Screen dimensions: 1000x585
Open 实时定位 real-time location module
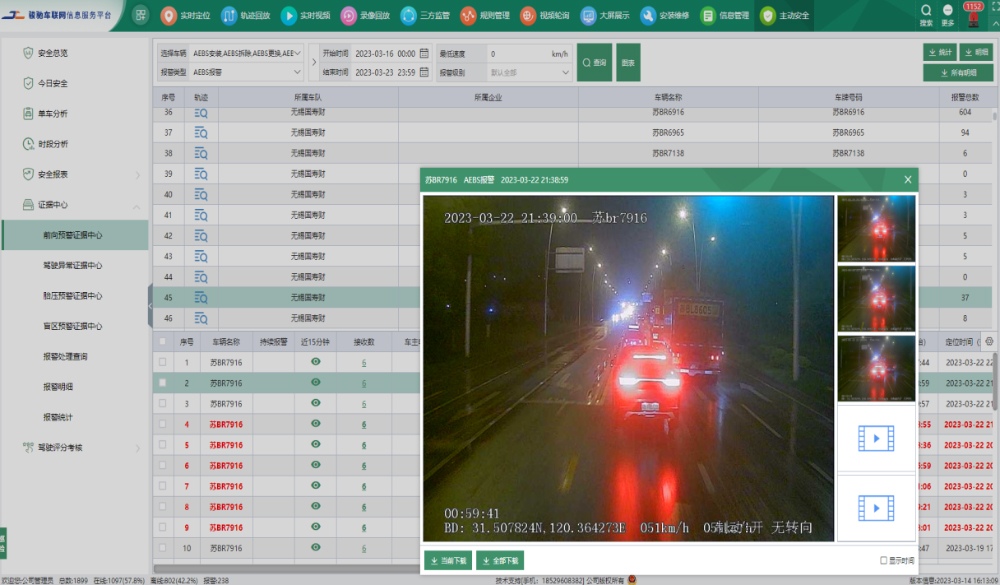(185, 16)
